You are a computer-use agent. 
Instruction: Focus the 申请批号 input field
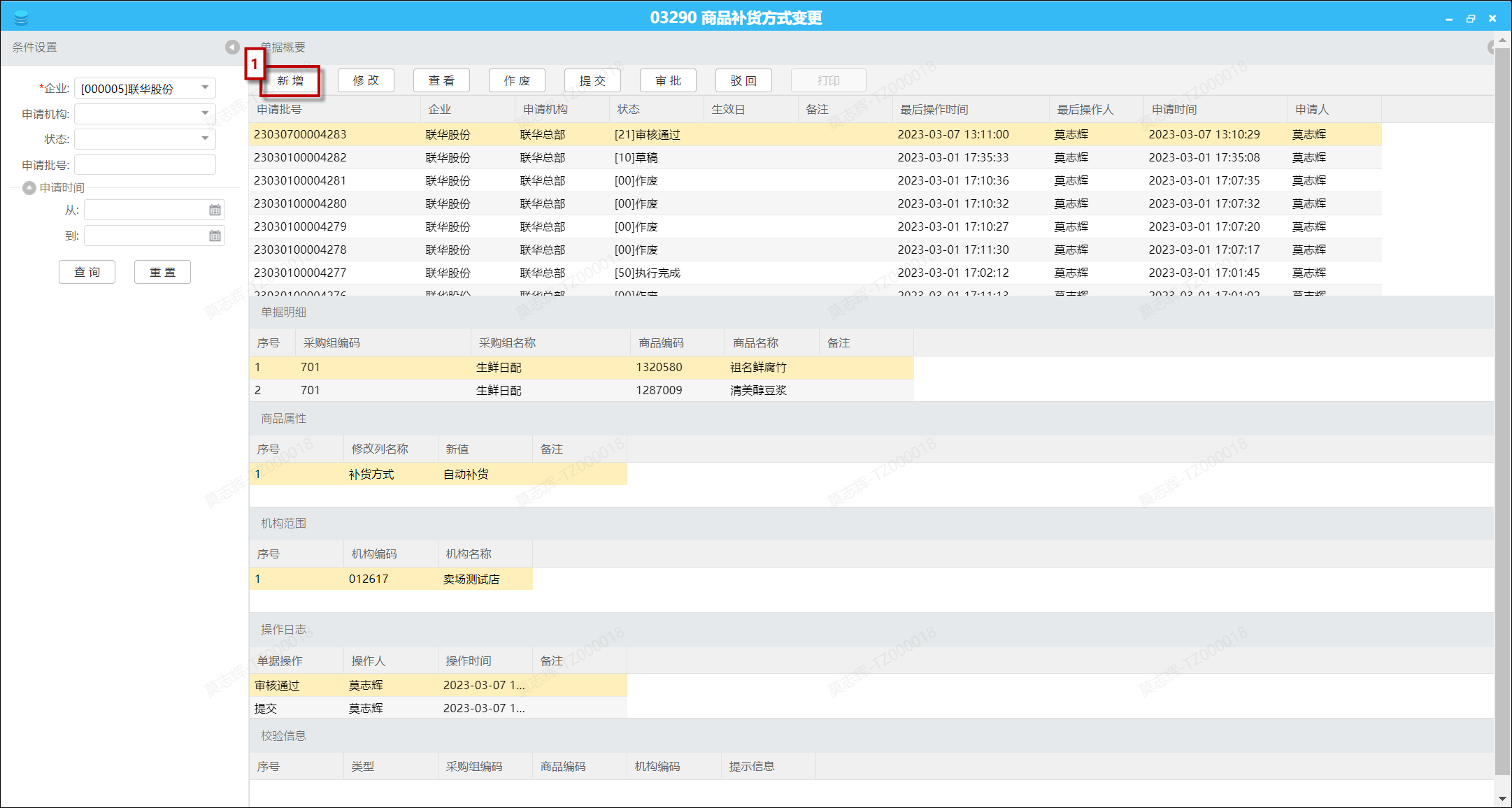pyautogui.click(x=145, y=164)
